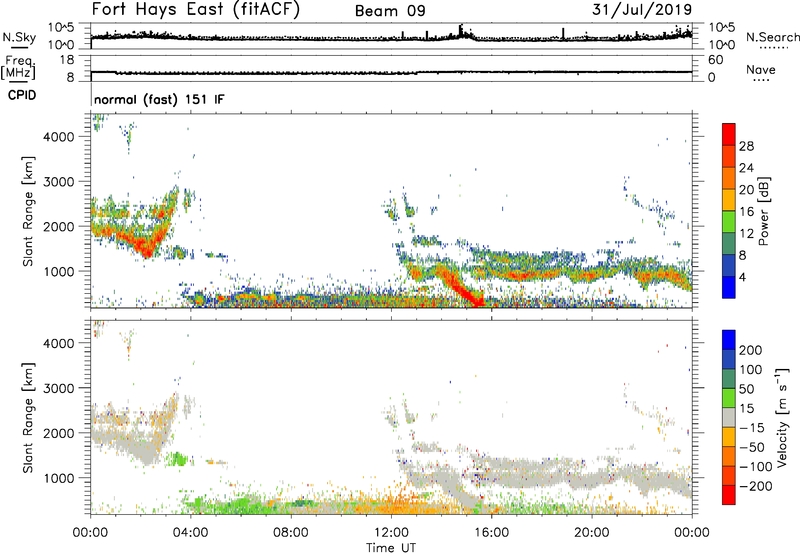
Task: Click the power color bar red segment
Action: [x=729, y=134]
